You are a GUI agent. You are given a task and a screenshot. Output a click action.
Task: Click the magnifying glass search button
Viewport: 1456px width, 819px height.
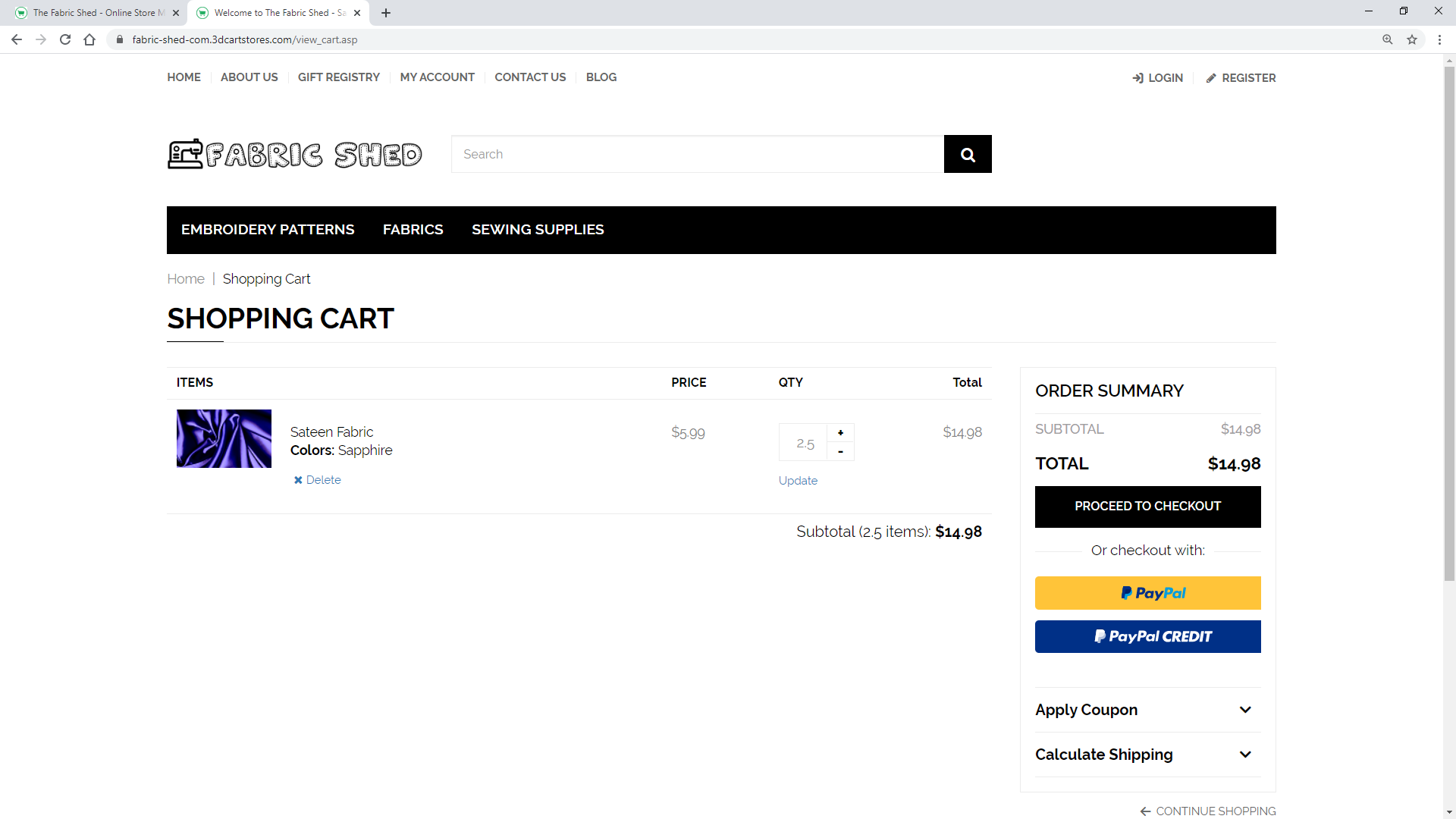967,155
